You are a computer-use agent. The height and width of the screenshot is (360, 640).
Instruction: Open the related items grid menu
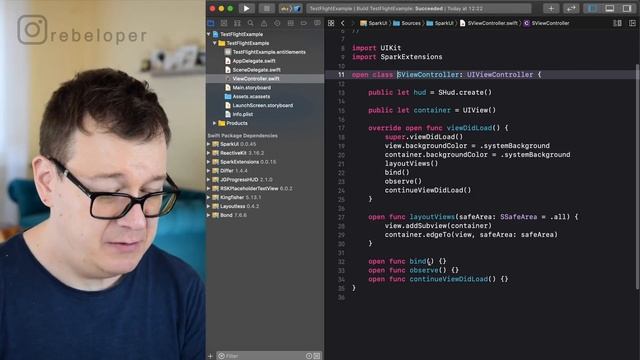[331, 23]
